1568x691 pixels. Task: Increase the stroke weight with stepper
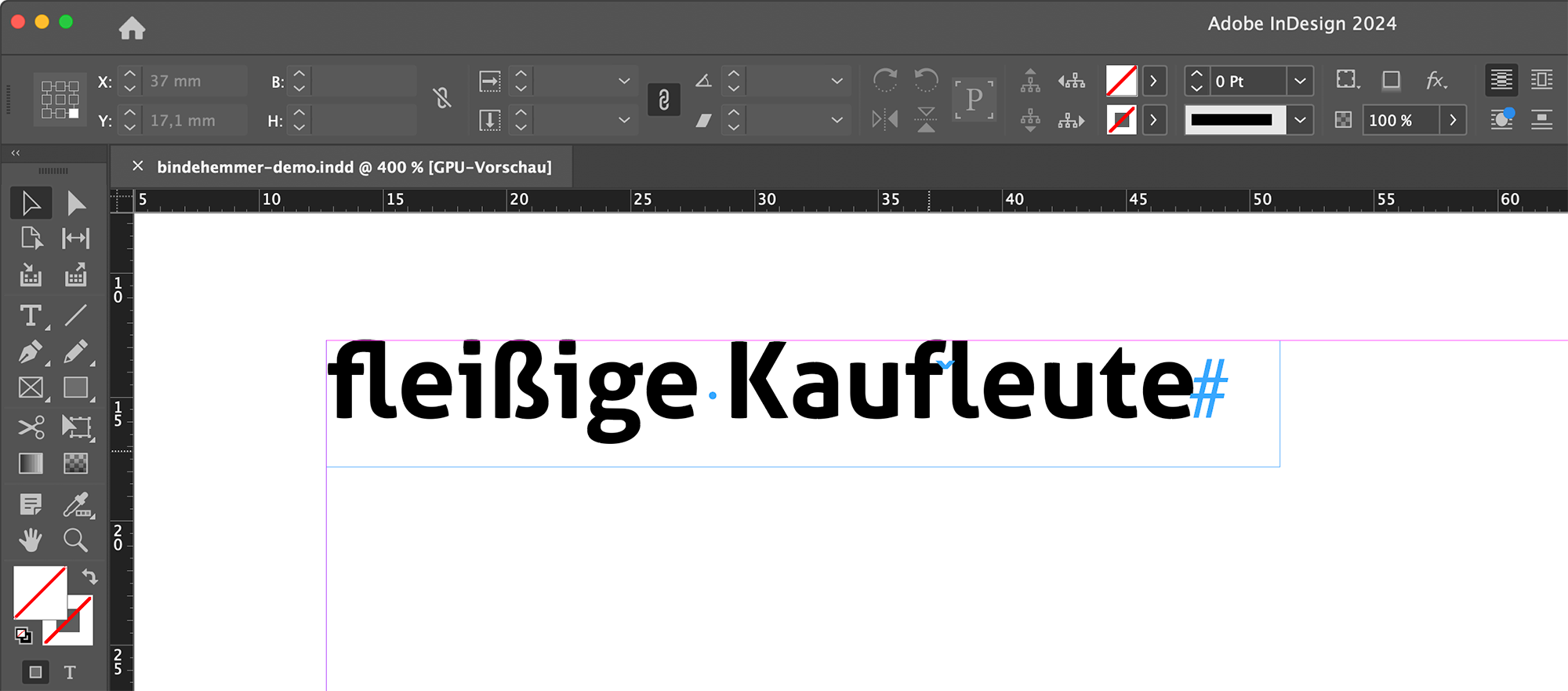1196,74
